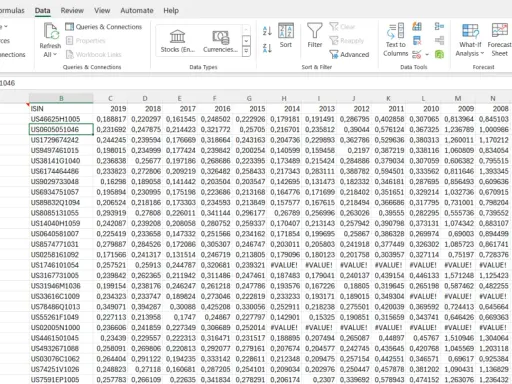Click the Workbook Links button
The image size is (512, 384).
pyautogui.click(x=93, y=54)
